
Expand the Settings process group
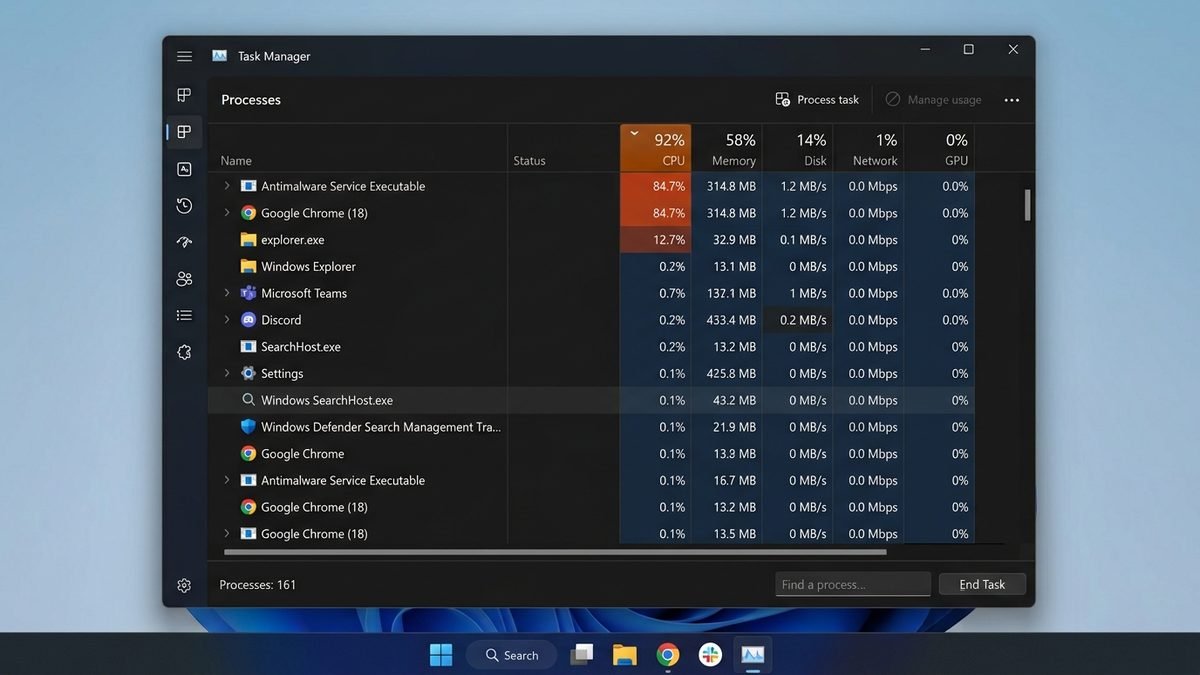227,373
